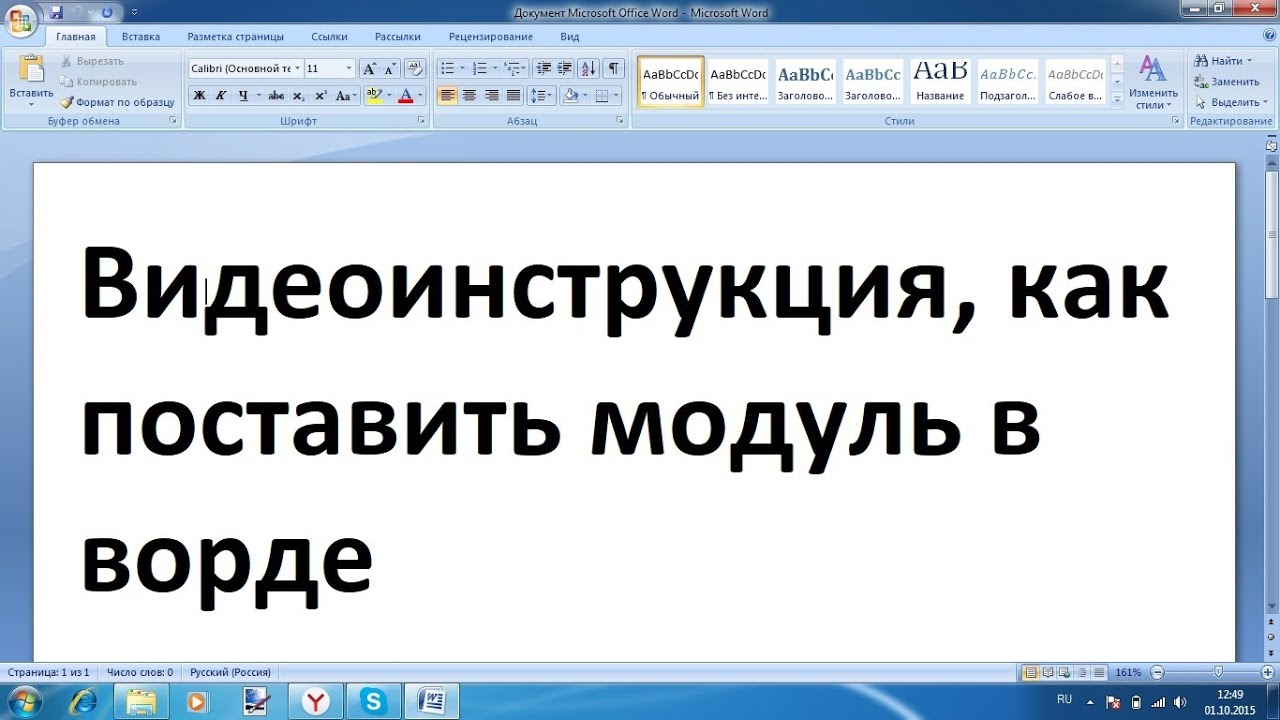Screen dimensions: 1280x720
Task: Apply the Название style
Action: [941, 82]
